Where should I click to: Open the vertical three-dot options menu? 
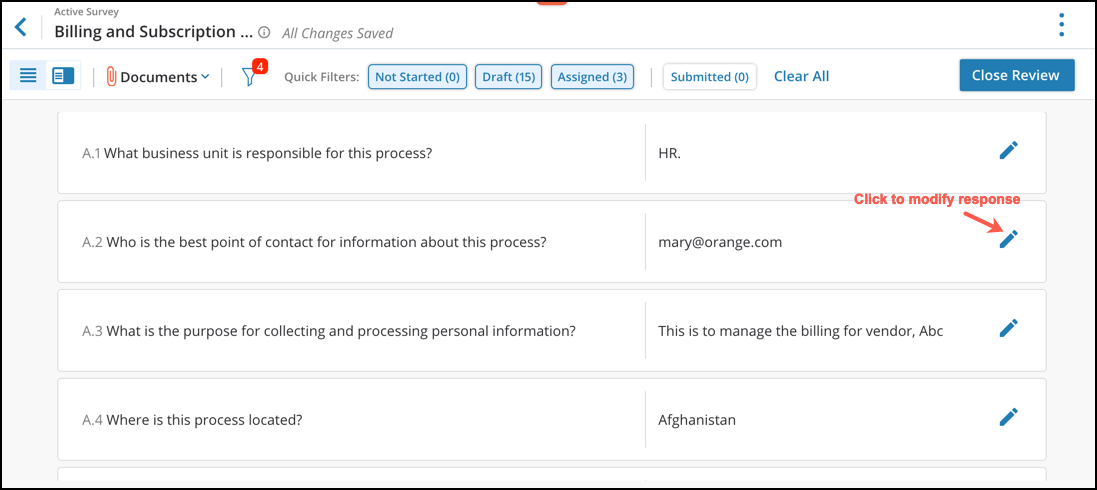pyautogui.click(x=1061, y=25)
